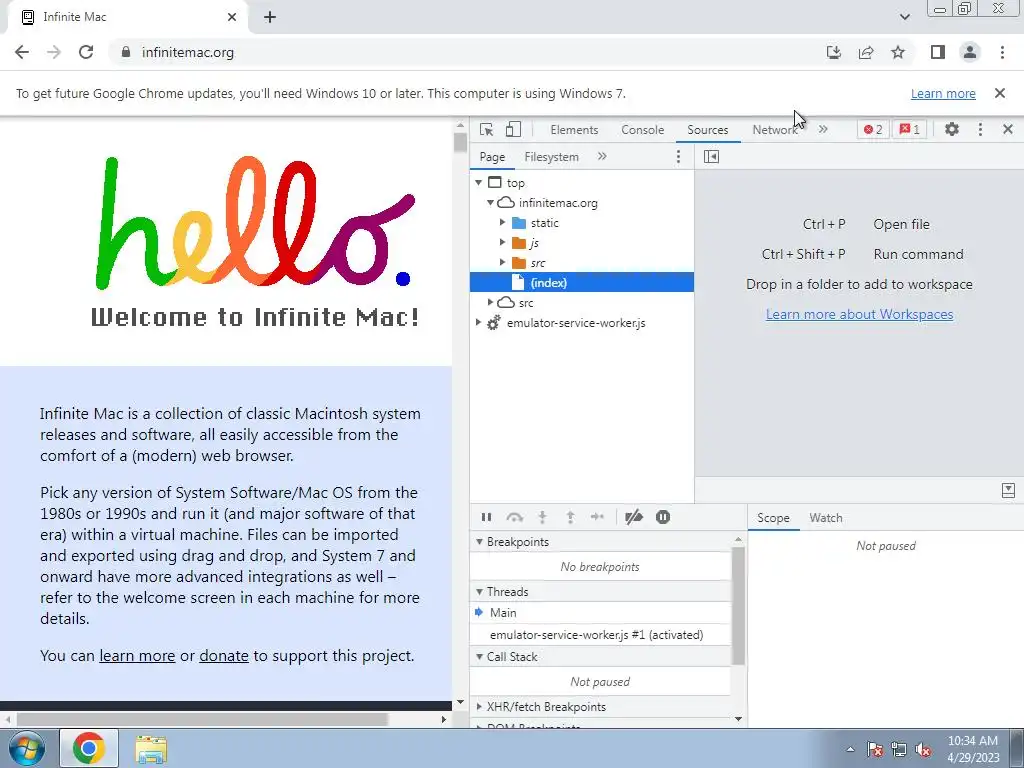Open the Chrome profile avatar
The height and width of the screenshot is (768, 1024).
[970, 52]
